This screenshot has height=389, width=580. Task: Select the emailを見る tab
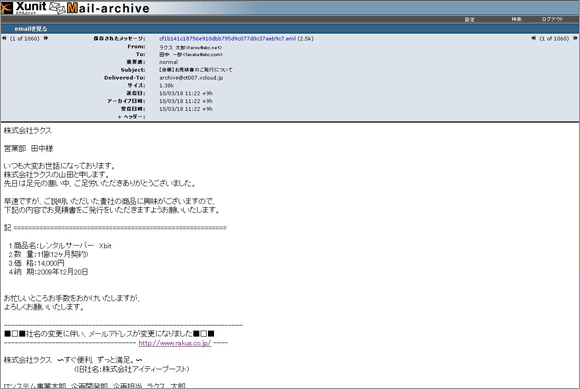click(31, 28)
